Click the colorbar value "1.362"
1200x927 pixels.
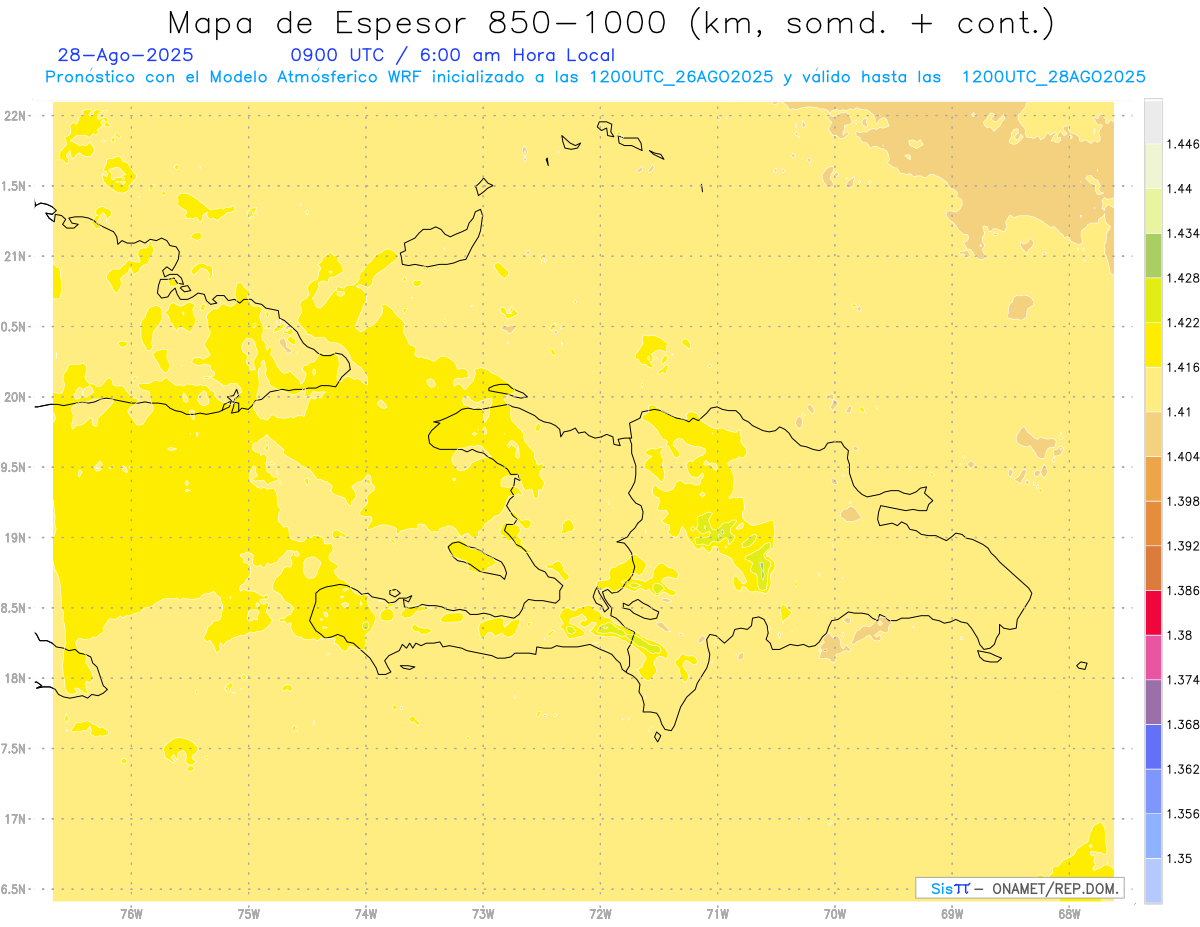click(x=1182, y=769)
